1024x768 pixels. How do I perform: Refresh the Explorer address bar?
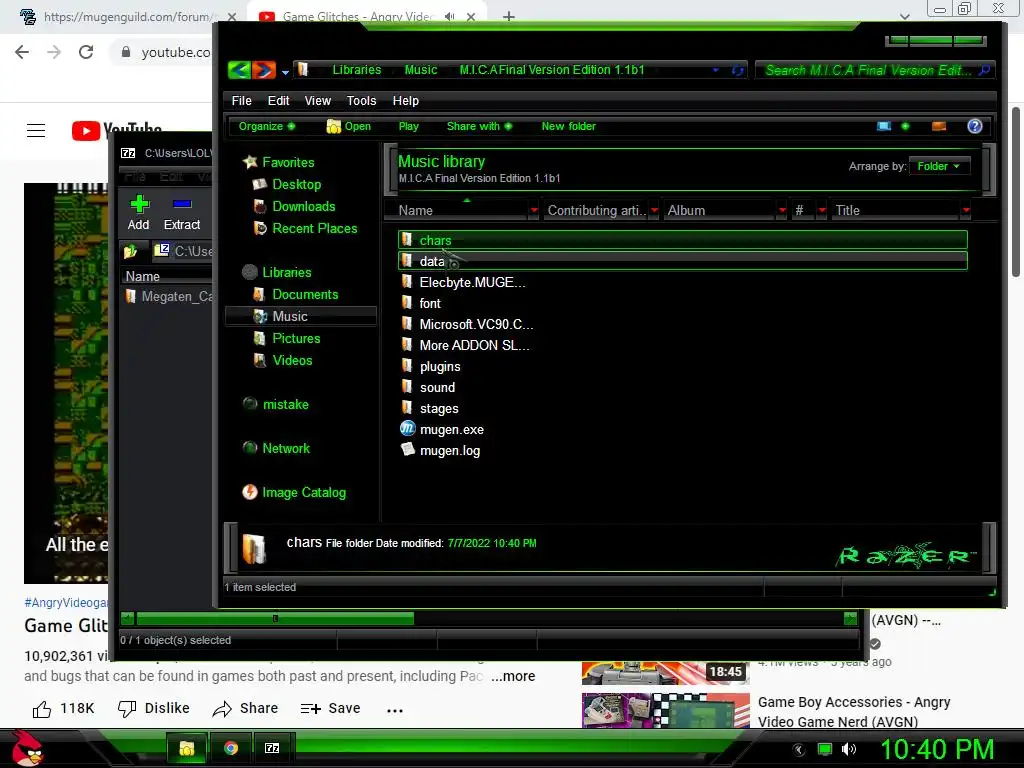pyautogui.click(x=738, y=70)
